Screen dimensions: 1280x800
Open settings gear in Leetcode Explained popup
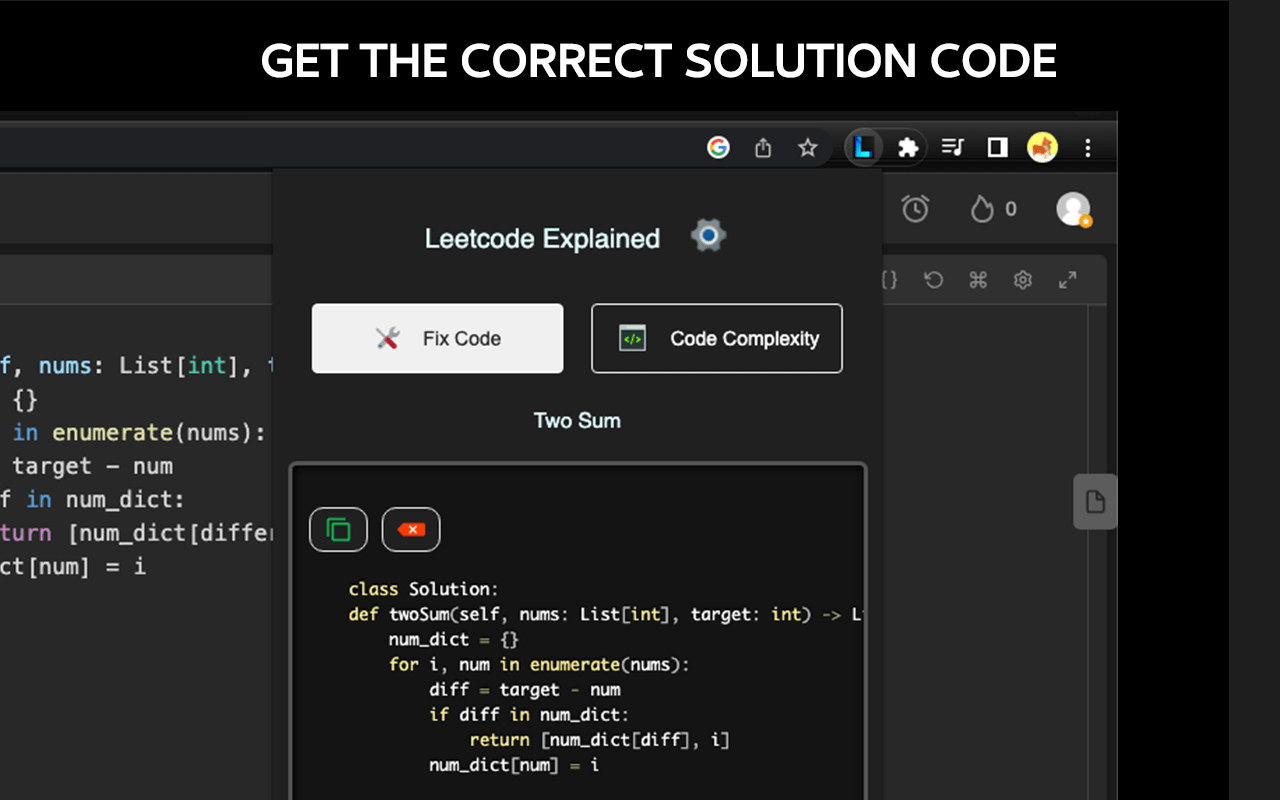pos(708,236)
